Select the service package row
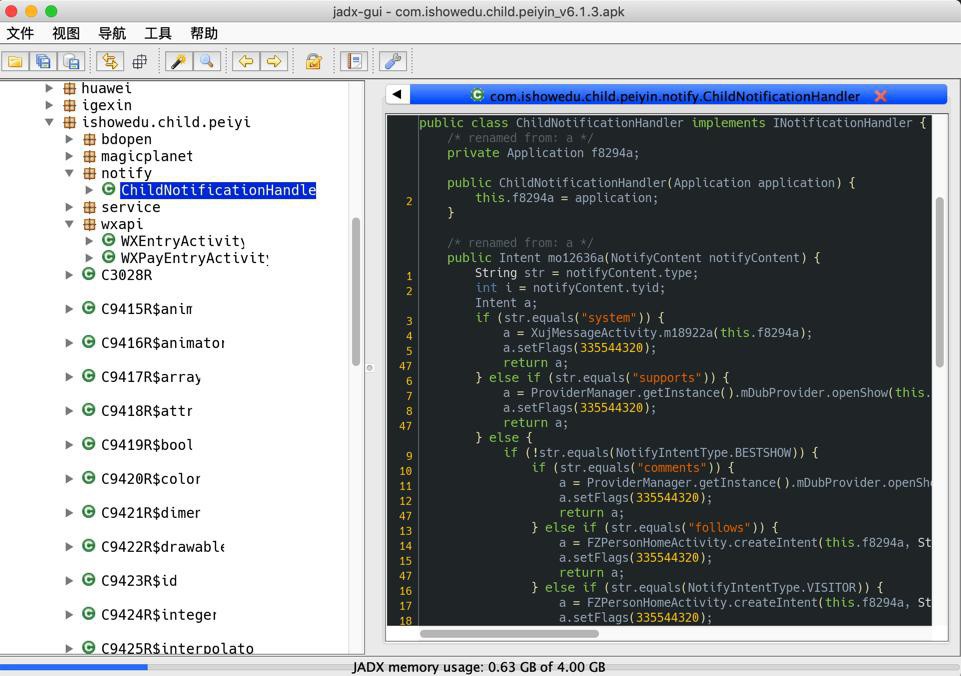The image size is (961, 676). point(131,207)
